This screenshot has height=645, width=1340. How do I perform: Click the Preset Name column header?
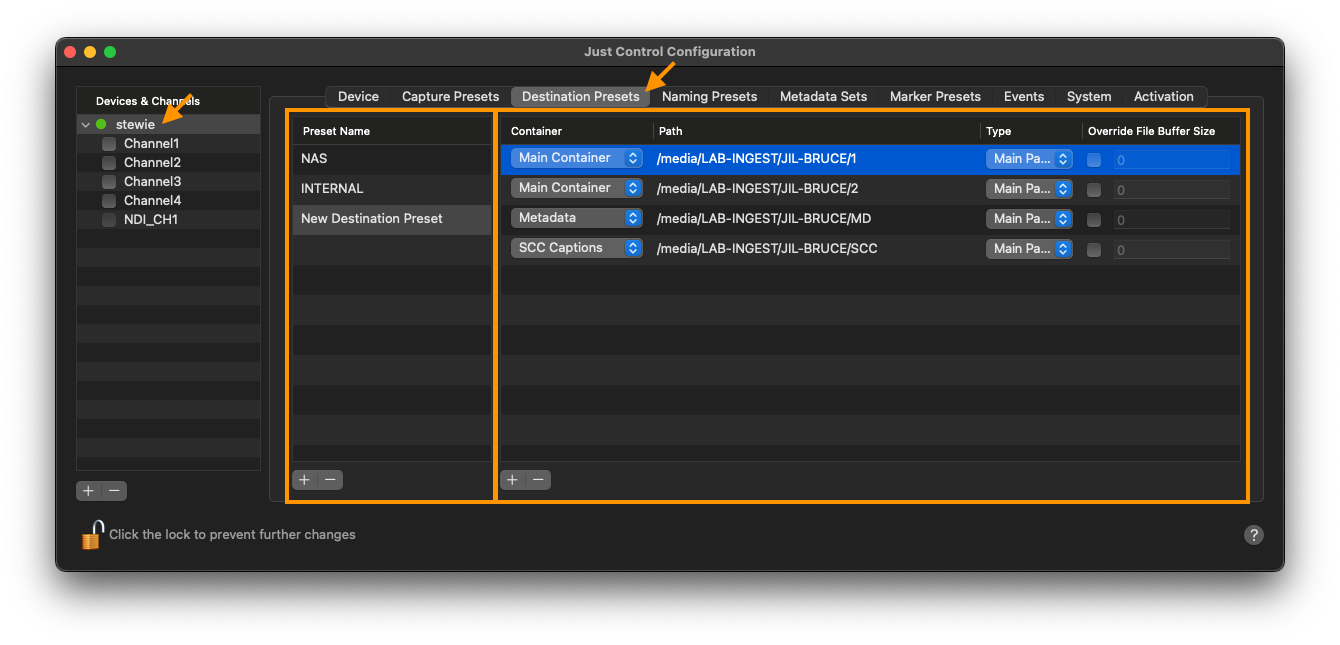click(392, 131)
